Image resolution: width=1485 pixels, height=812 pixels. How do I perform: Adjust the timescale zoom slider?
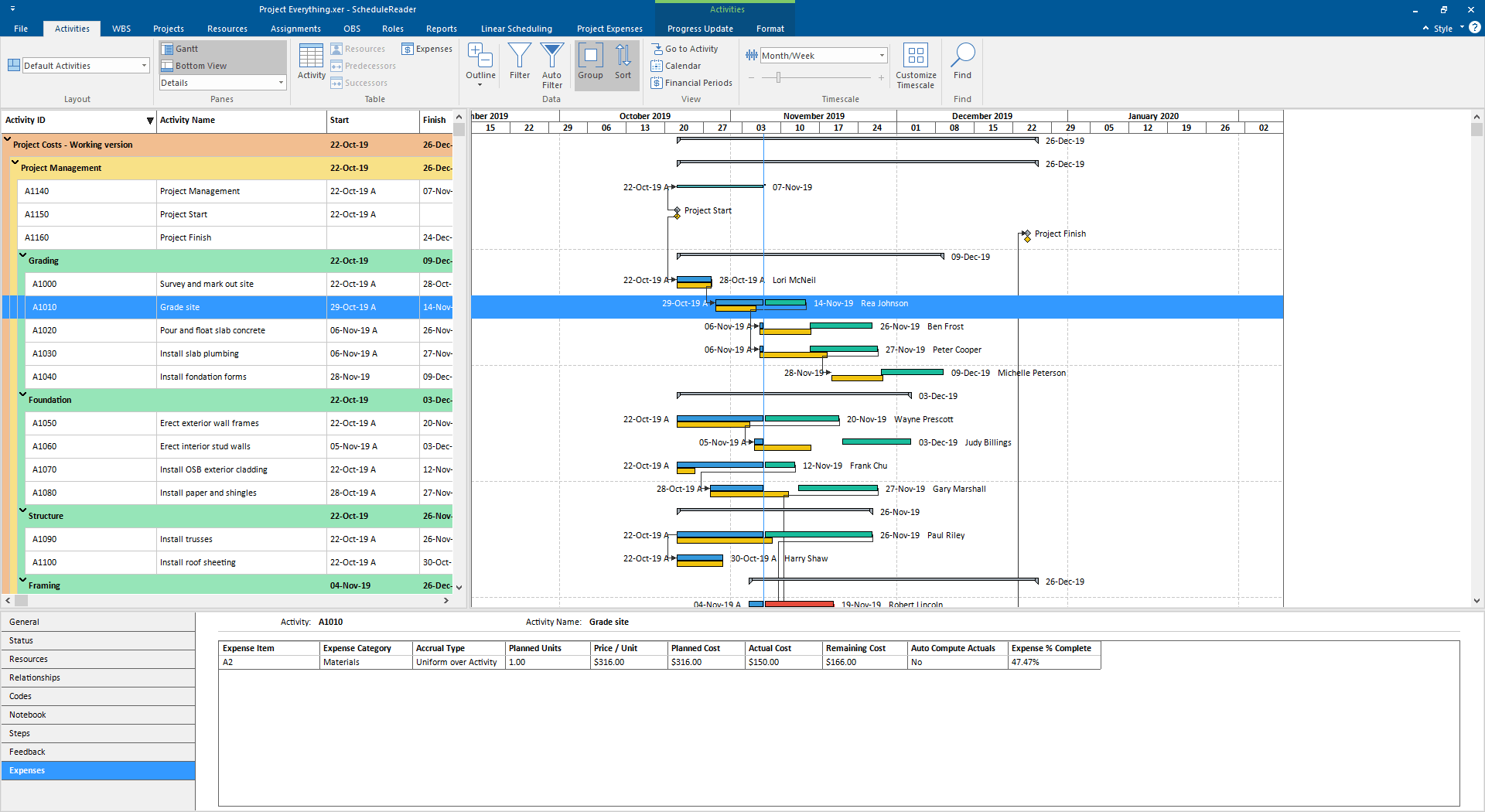(779, 77)
